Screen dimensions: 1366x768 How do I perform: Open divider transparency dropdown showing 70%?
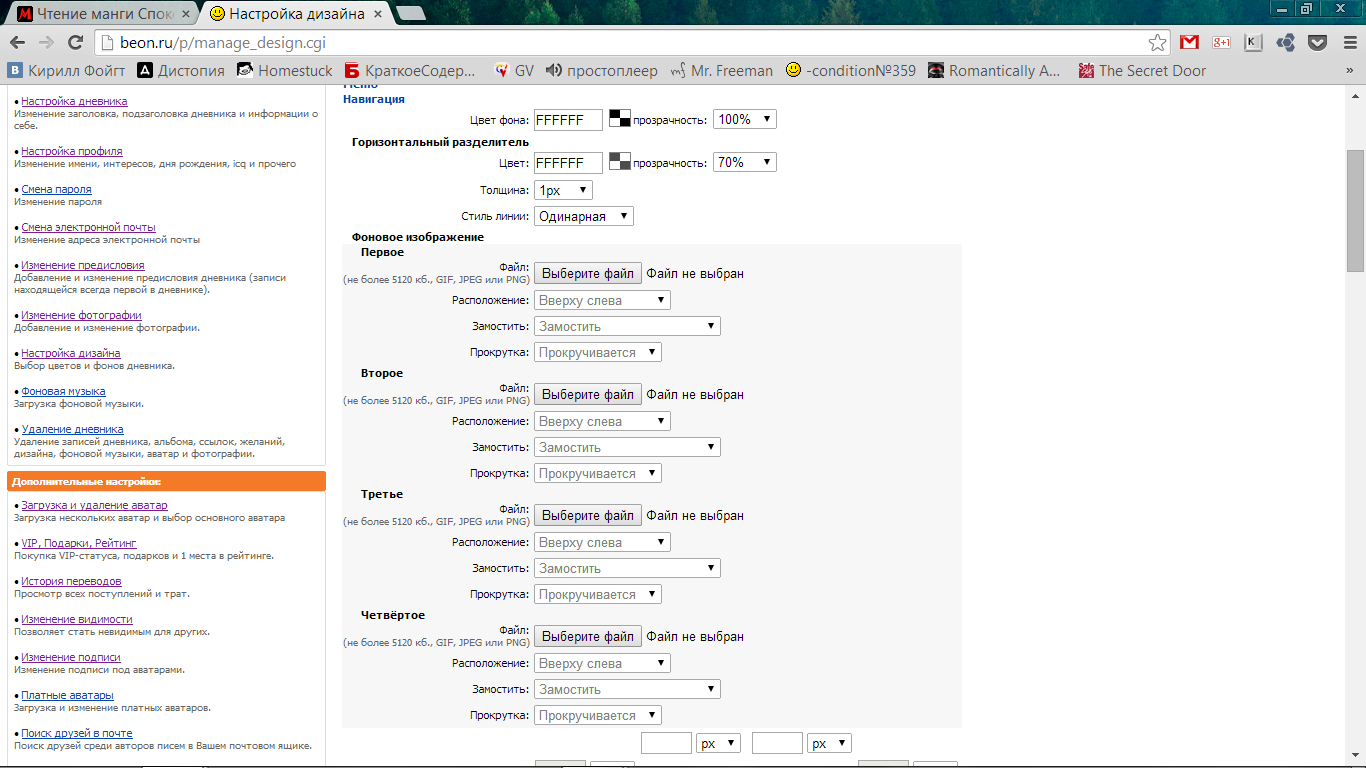[745, 162]
